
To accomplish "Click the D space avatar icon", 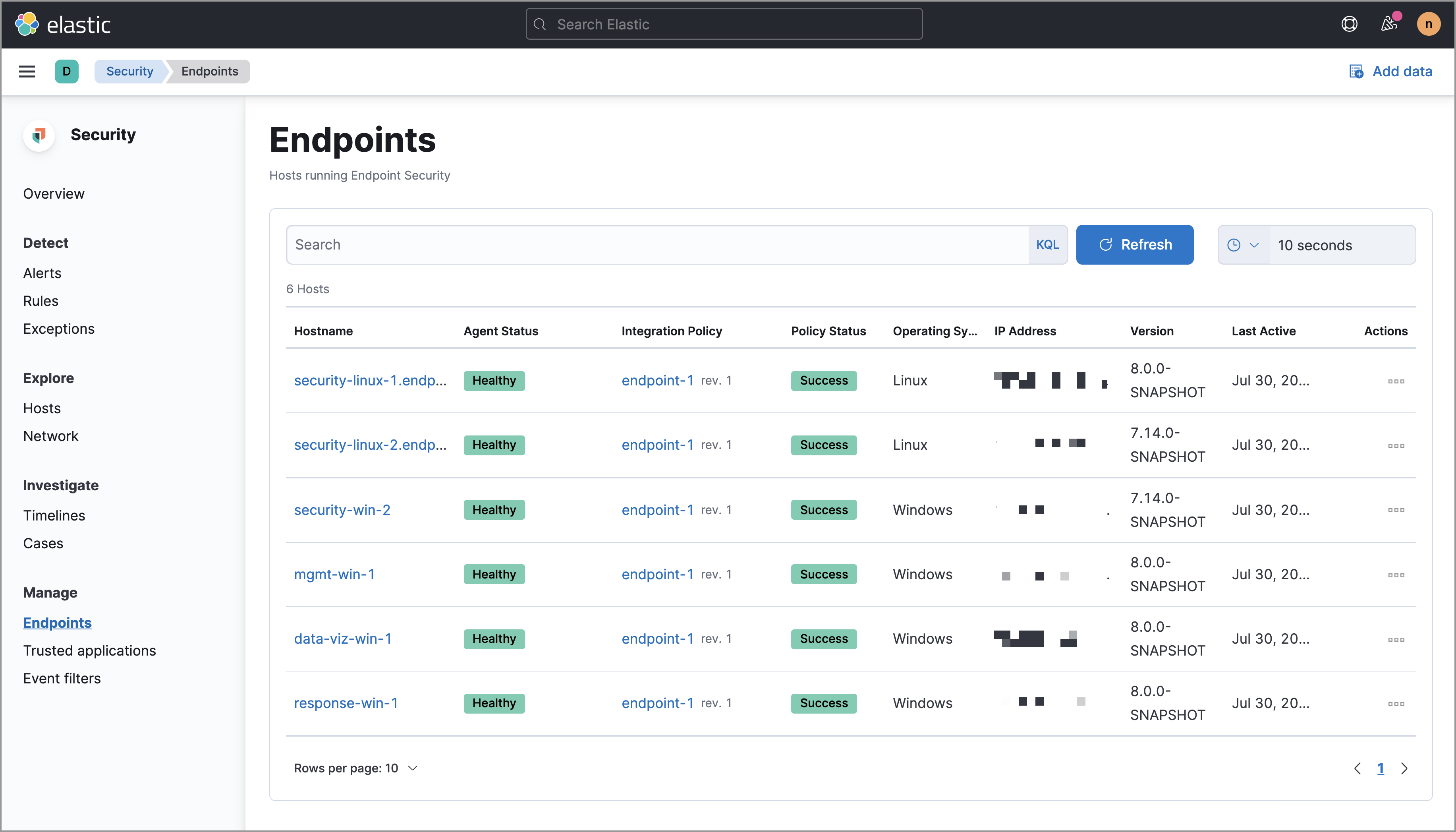I will 66,71.
